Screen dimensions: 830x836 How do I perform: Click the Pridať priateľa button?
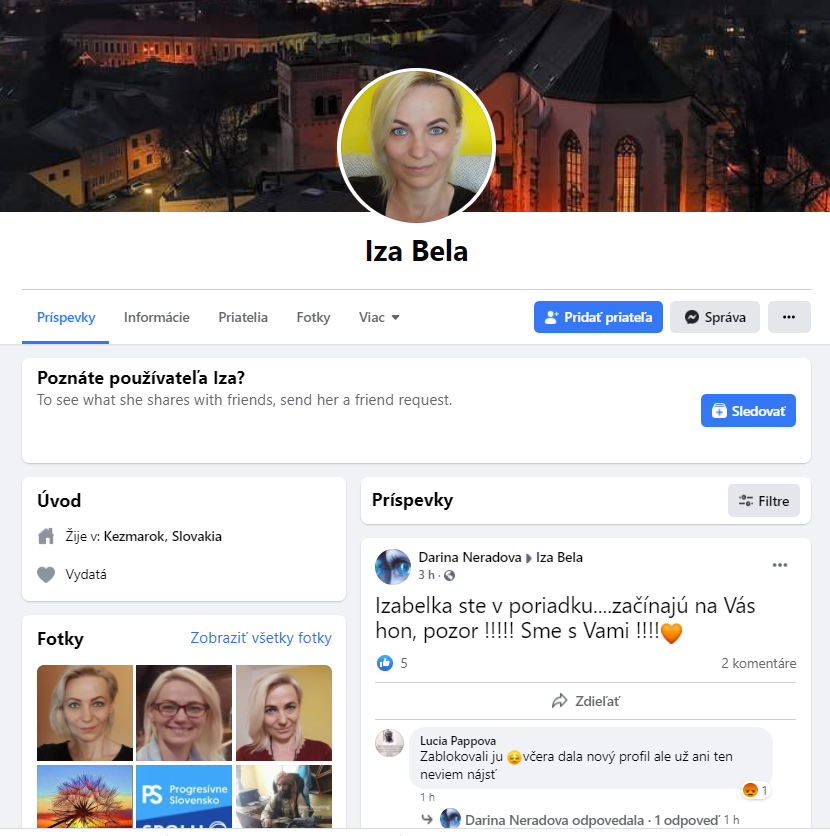point(598,317)
